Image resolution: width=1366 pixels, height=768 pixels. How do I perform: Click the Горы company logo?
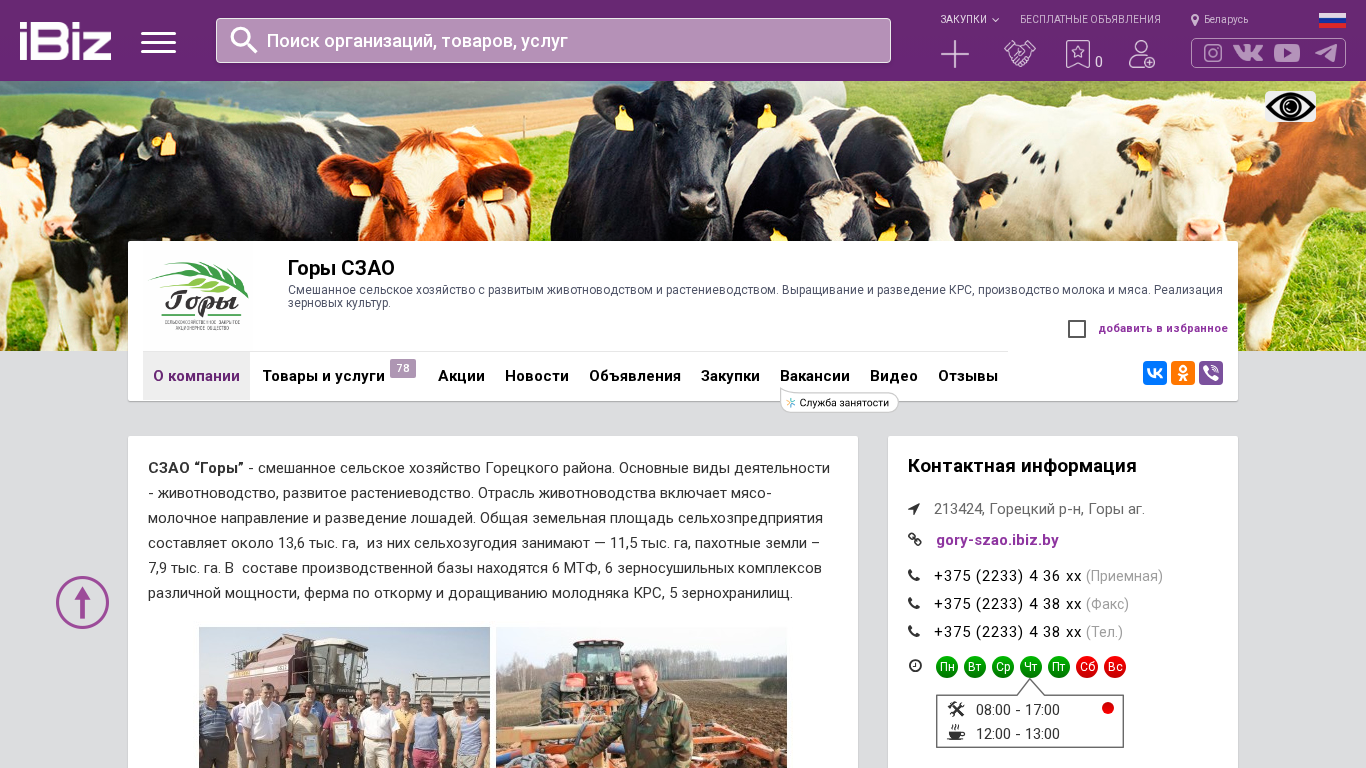[x=197, y=298]
